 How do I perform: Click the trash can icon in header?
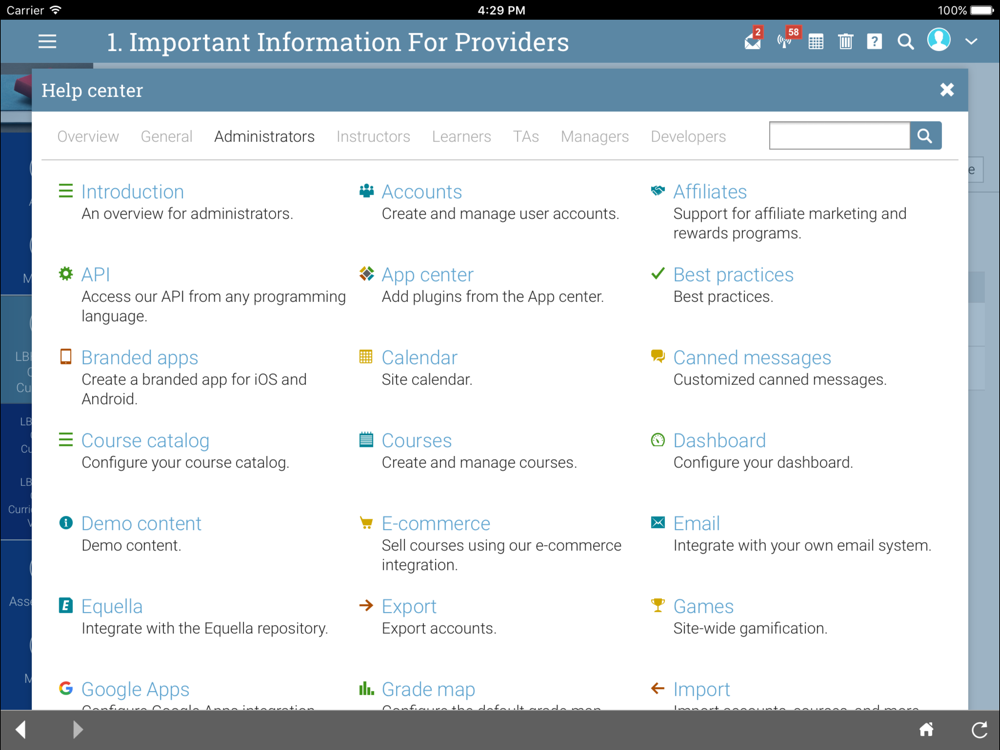click(x=845, y=42)
